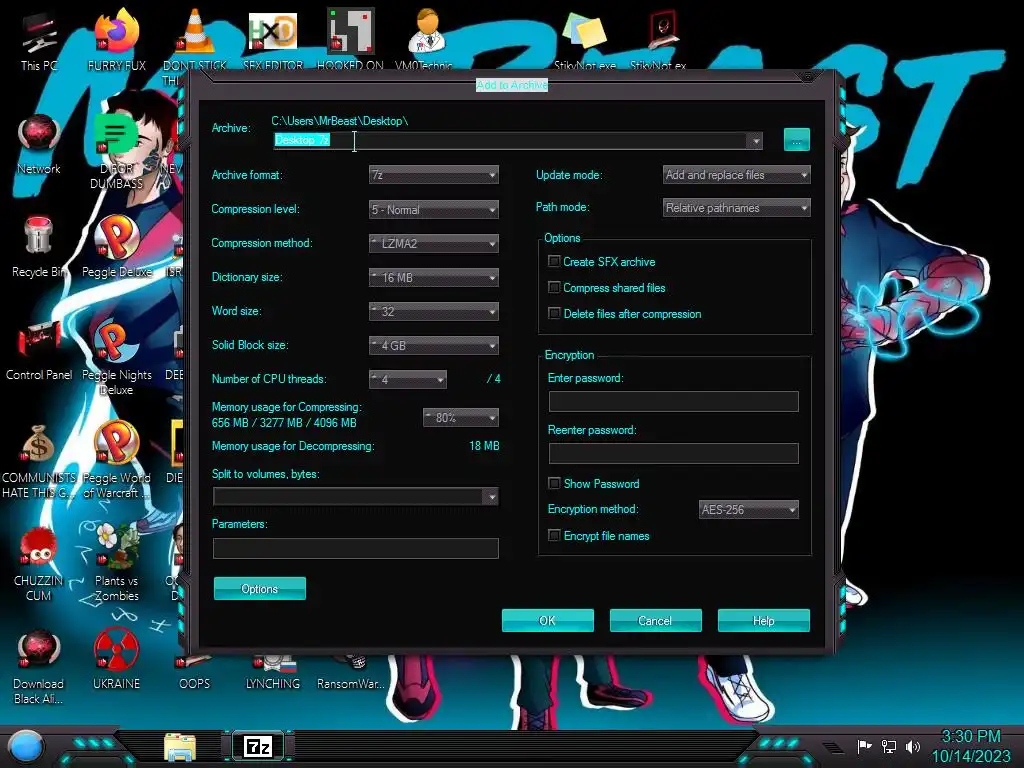Focus the Reenter password field

tap(673, 453)
